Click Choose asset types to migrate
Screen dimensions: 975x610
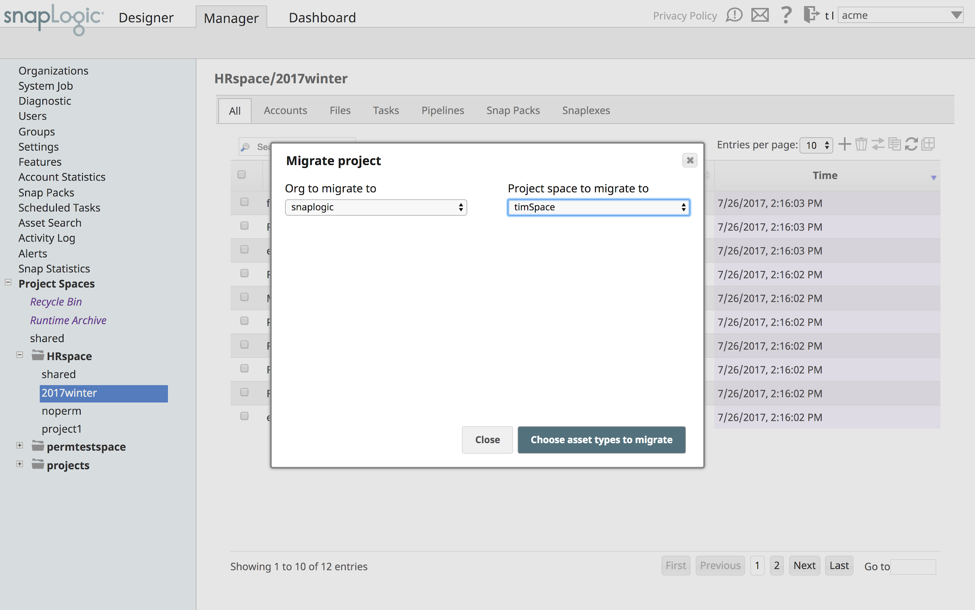(x=601, y=440)
